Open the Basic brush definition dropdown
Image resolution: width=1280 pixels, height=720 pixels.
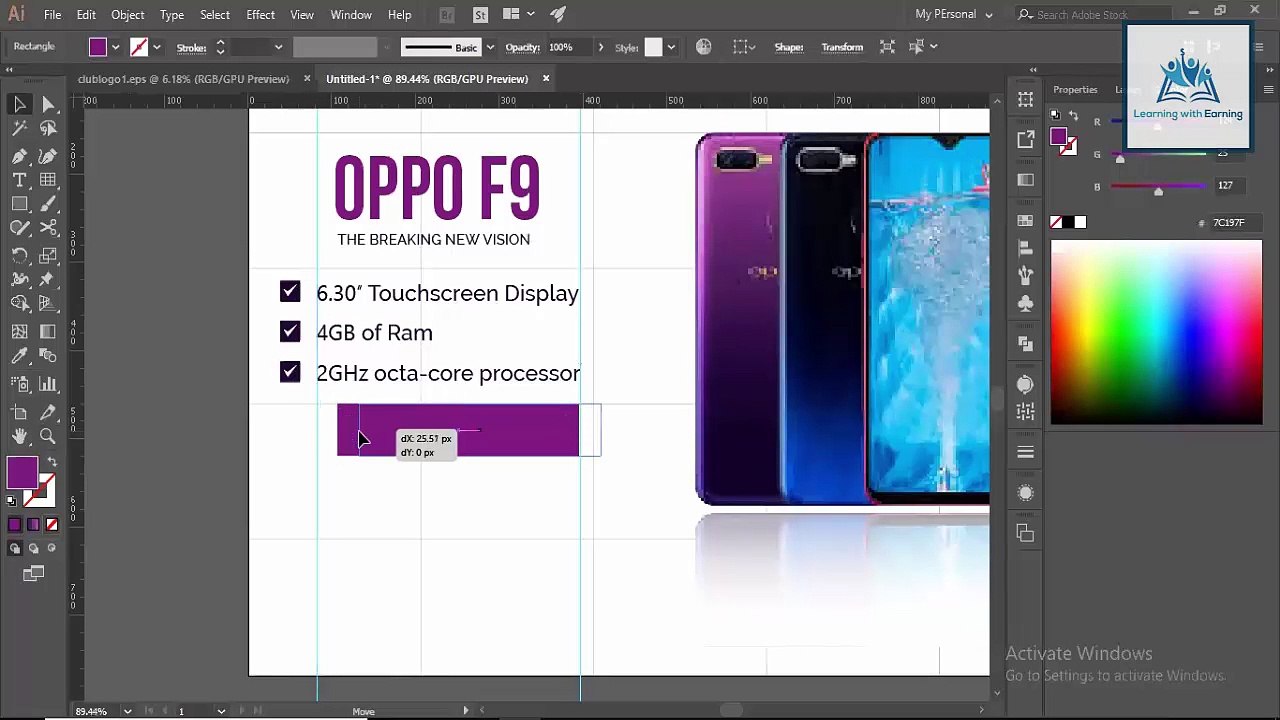[490, 47]
